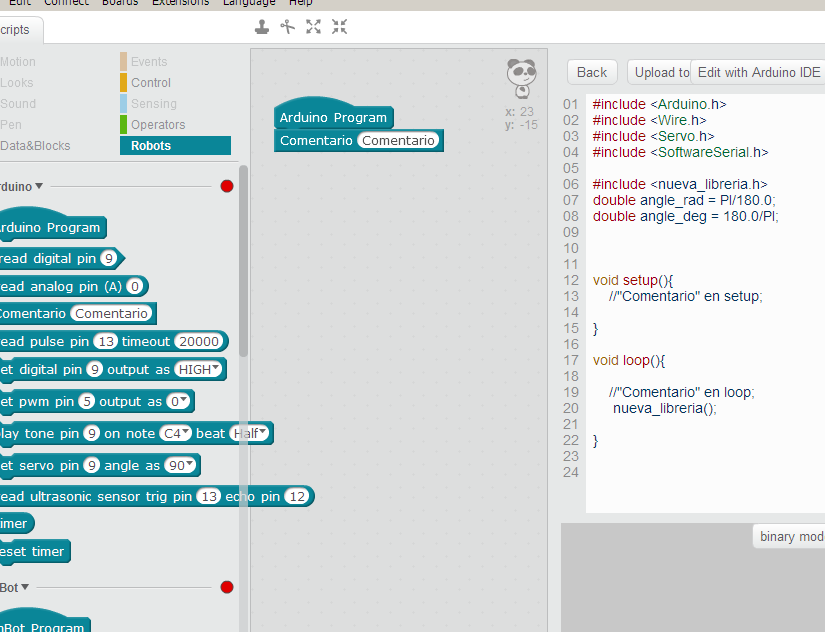
Task: Click the Upload to Arduino button
Action: (659, 72)
